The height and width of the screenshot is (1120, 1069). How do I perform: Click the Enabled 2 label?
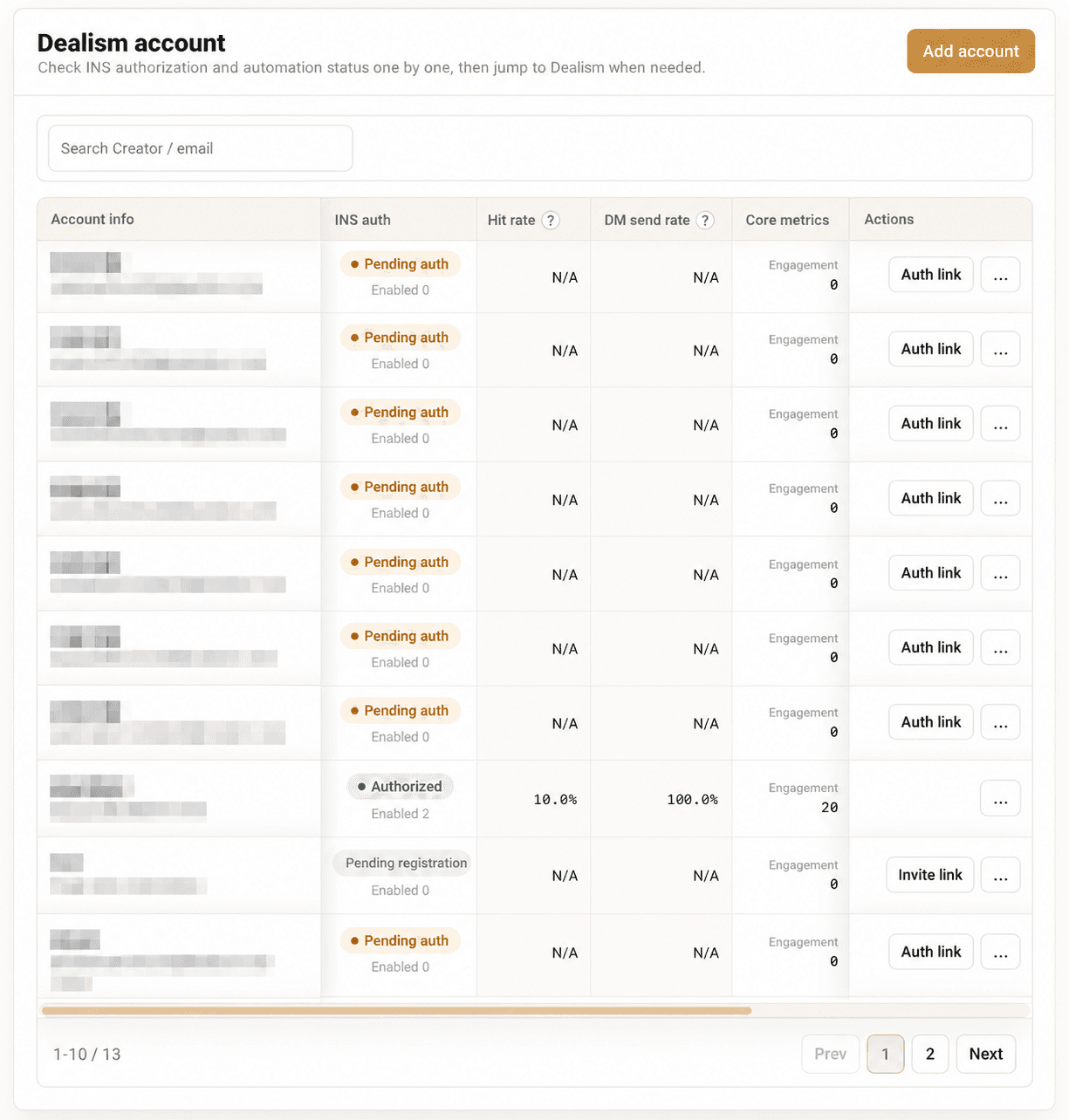tap(400, 814)
